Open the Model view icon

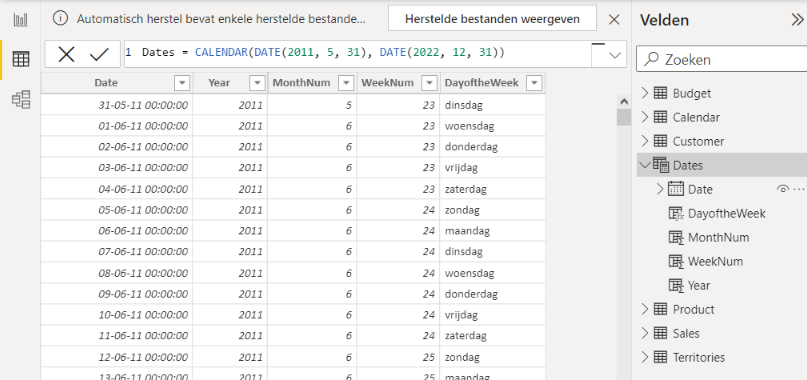point(21,99)
